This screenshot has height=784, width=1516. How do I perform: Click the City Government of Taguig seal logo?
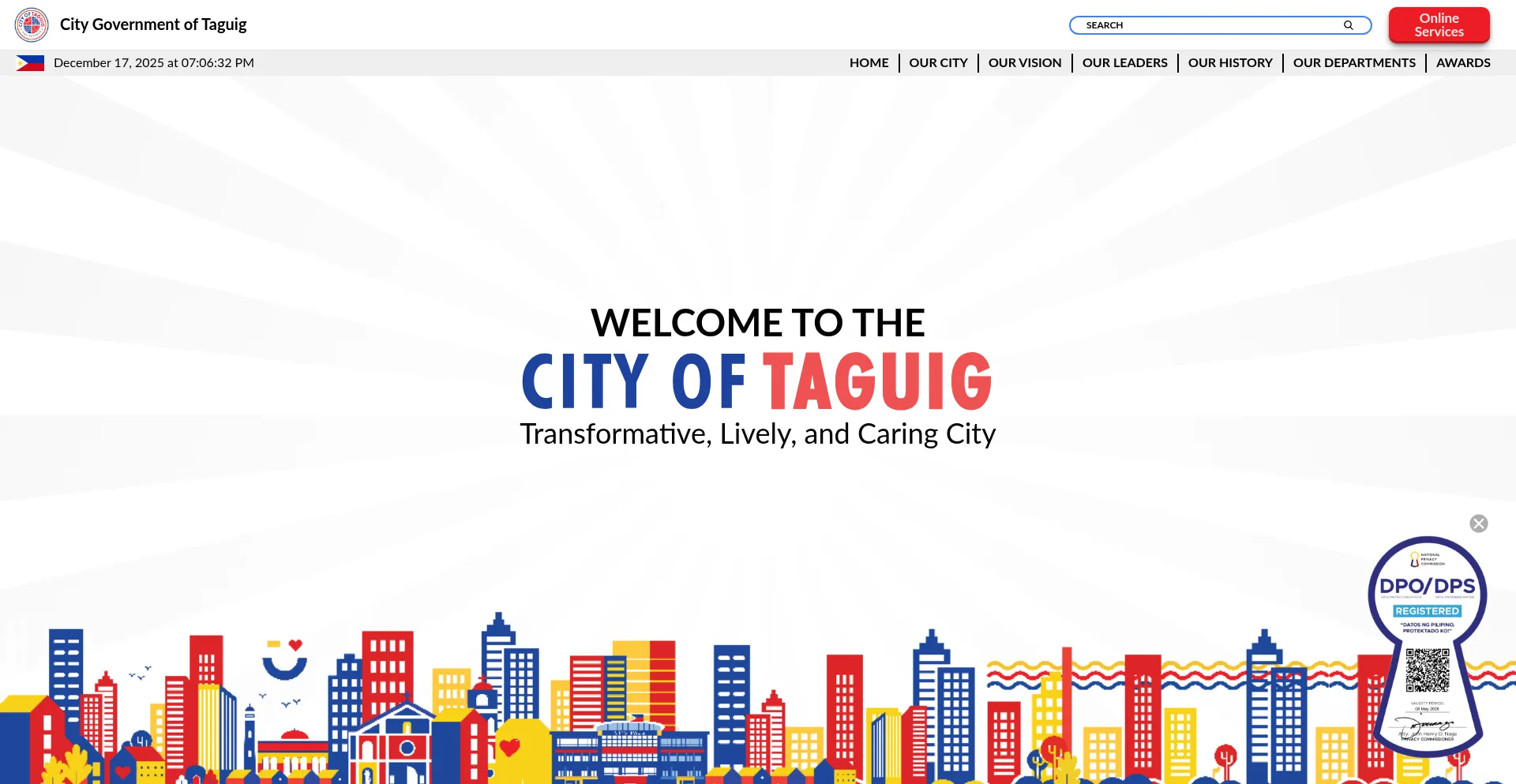point(31,24)
